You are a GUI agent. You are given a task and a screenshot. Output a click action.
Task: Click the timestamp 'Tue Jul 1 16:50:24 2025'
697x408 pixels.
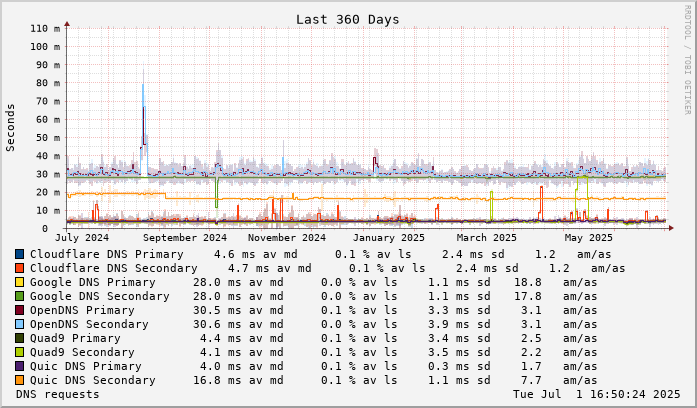pyautogui.click(x=597, y=394)
